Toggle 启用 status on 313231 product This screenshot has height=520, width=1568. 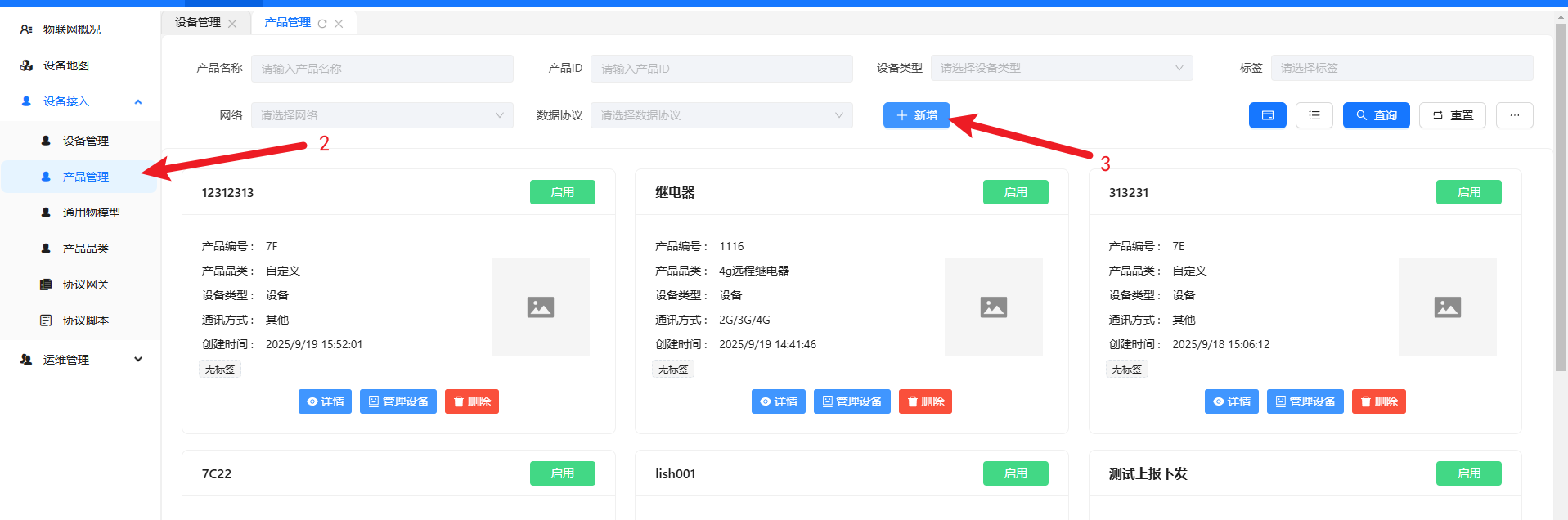click(1468, 192)
